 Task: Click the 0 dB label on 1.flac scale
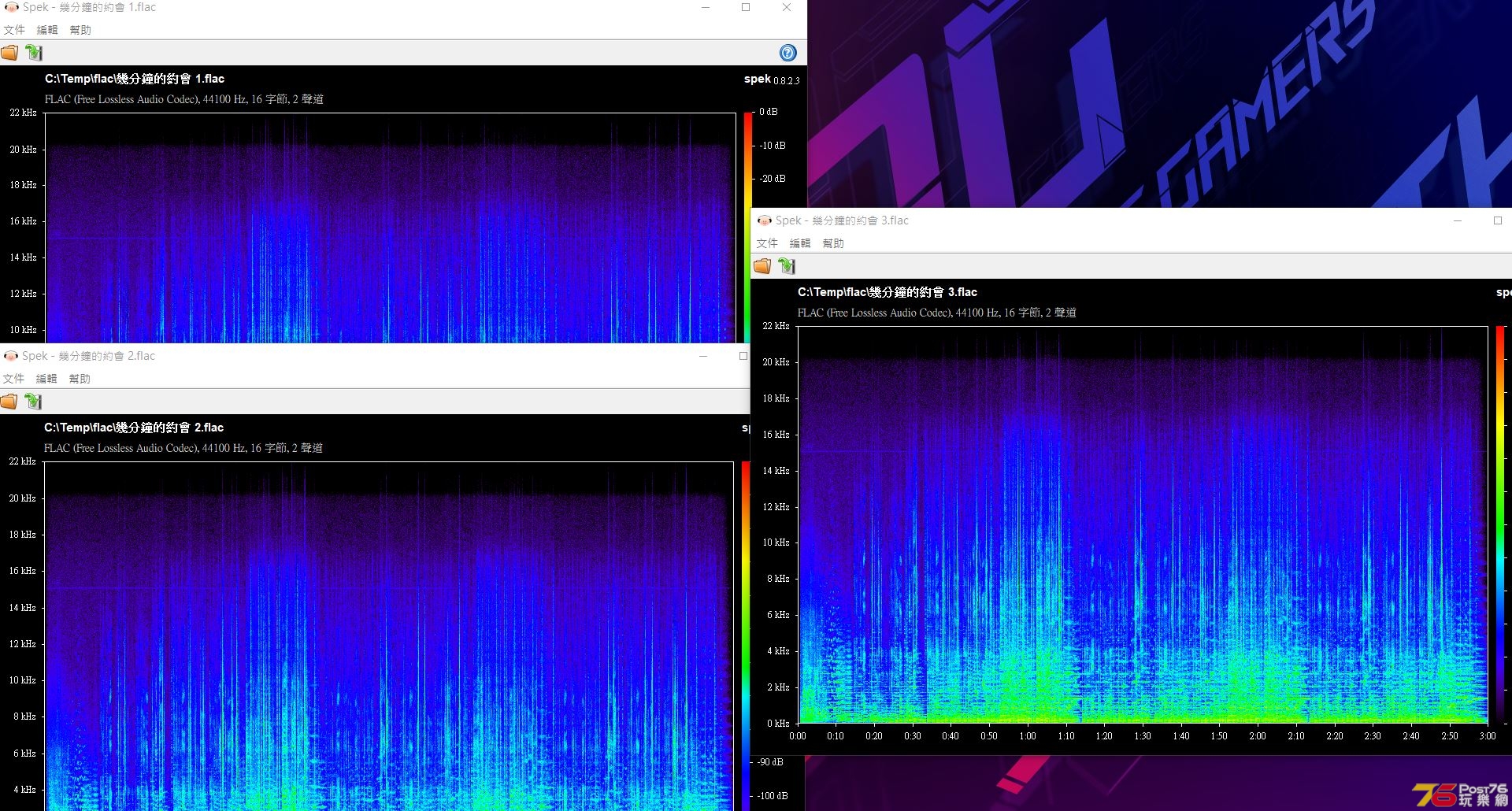tap(769, 112)
